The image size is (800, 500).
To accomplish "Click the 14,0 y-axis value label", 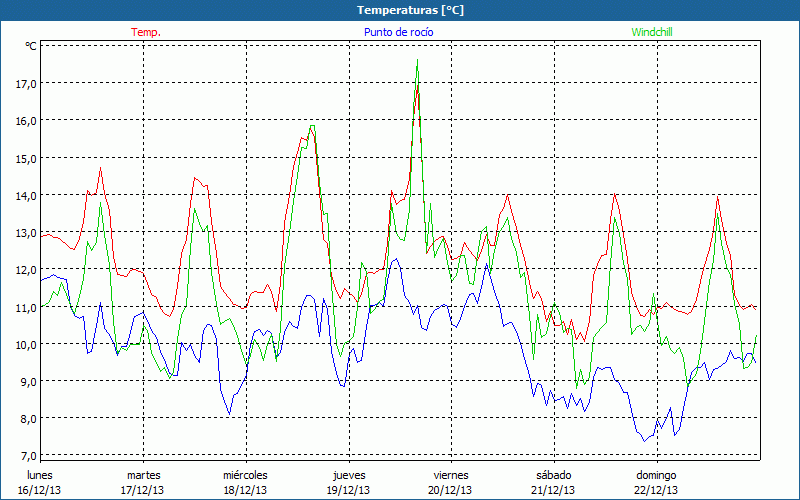I will click(26, 196).
